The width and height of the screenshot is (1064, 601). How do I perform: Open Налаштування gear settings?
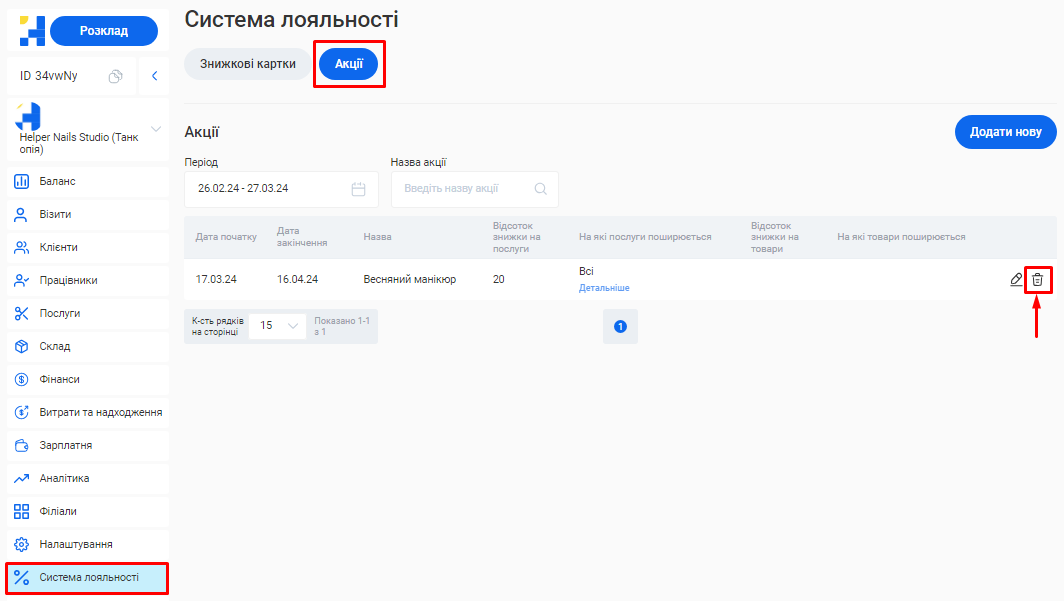(x=75, y=544)
